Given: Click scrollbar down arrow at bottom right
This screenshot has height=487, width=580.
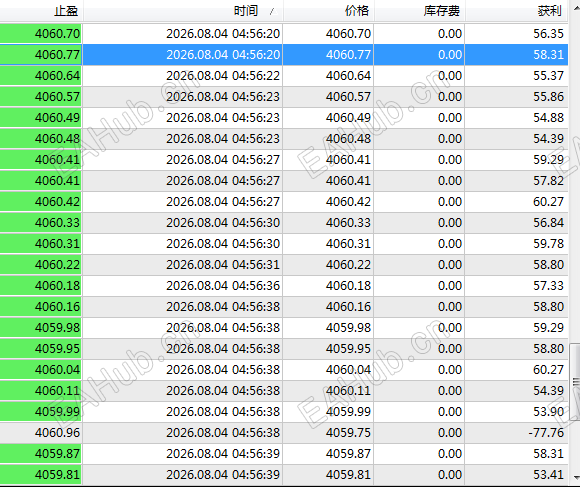Looking at the screenshot, I should pos(576,477).
